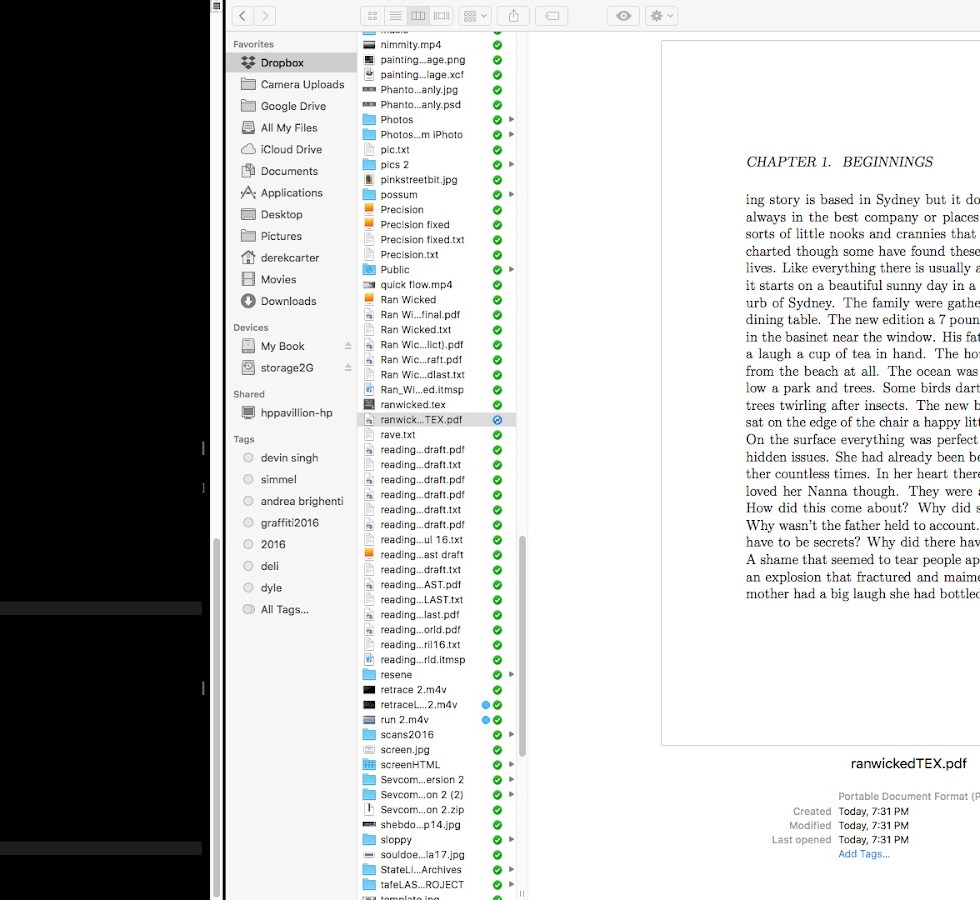Image resolution: width=980 pixels, height=900 pixels.
Task: Select the devin singh tag circle
Action: point(249,458)
